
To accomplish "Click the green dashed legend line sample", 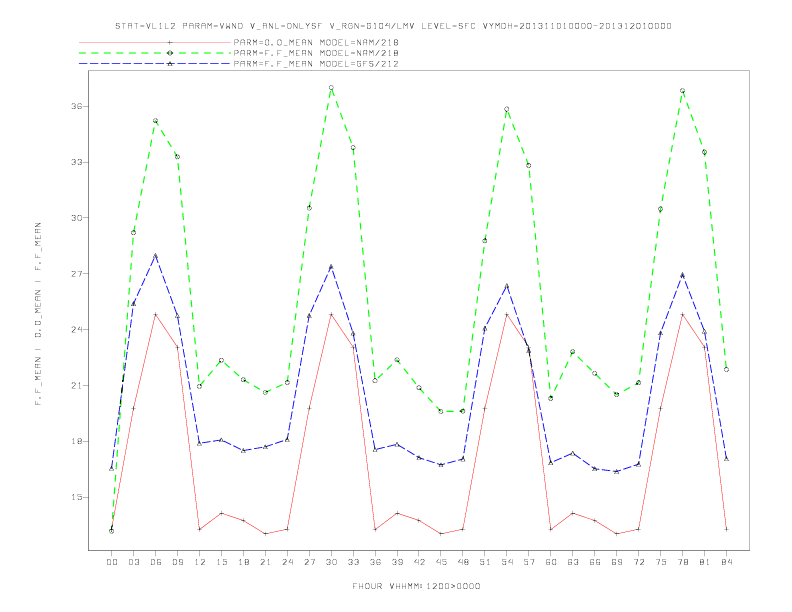I will (155, 53).
